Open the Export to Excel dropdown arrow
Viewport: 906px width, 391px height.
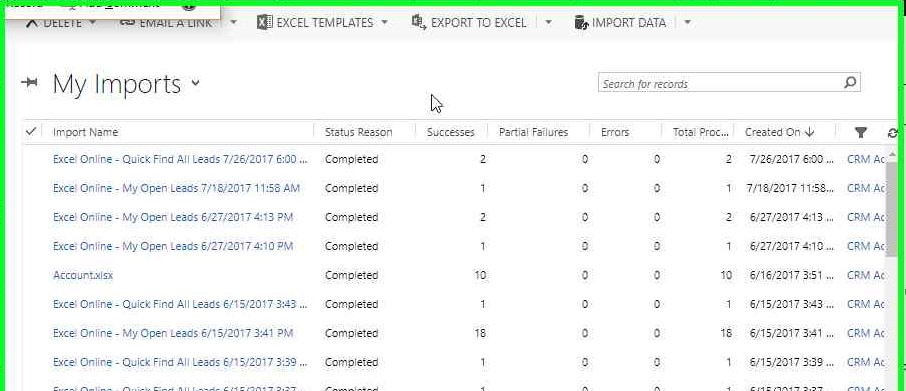548,23
